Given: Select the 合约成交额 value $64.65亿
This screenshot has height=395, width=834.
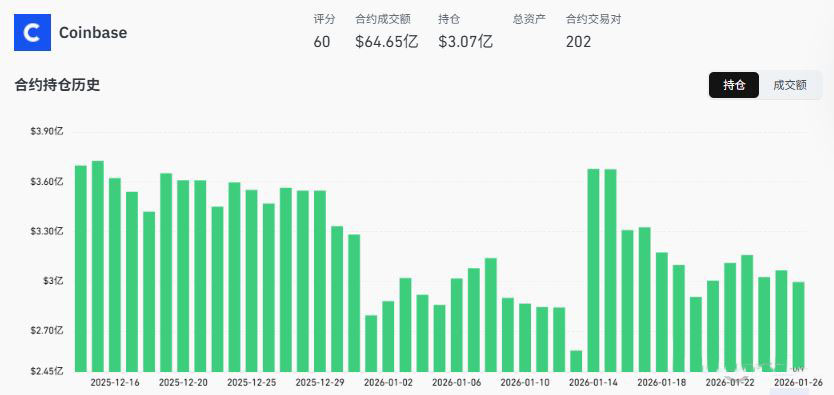Looking at the screenshot, I should tap(387, 42).
